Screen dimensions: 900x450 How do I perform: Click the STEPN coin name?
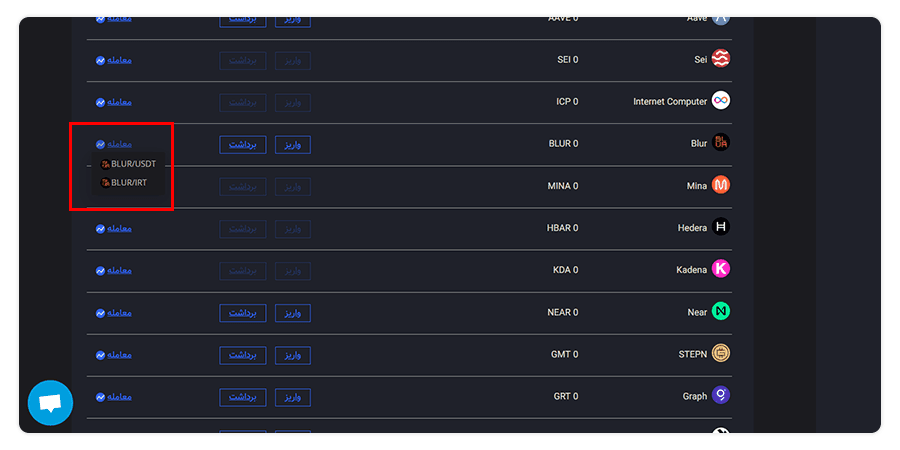(x=693, y=354)
